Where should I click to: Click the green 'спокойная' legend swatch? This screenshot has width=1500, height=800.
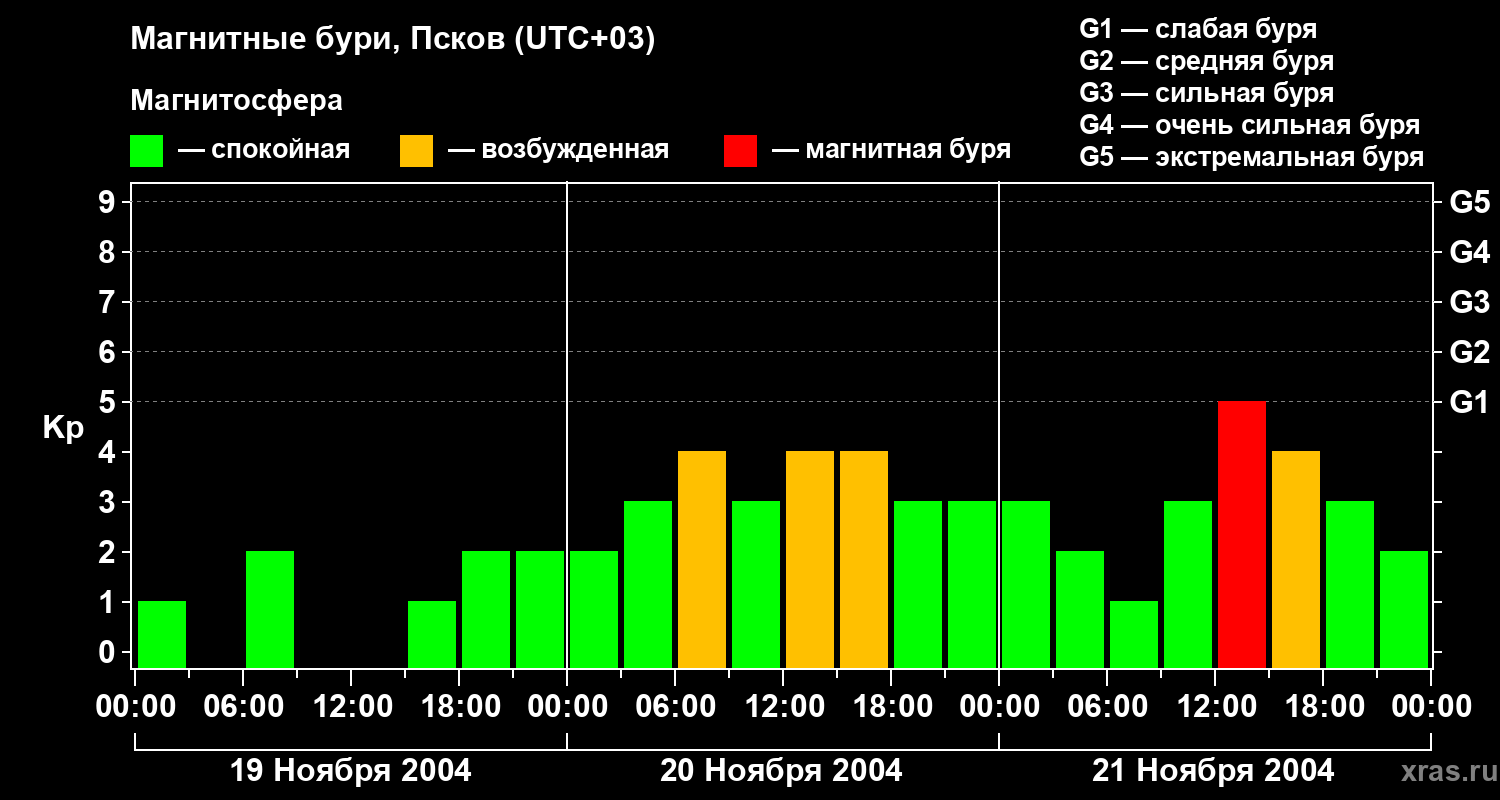click(x=146, y=151)
